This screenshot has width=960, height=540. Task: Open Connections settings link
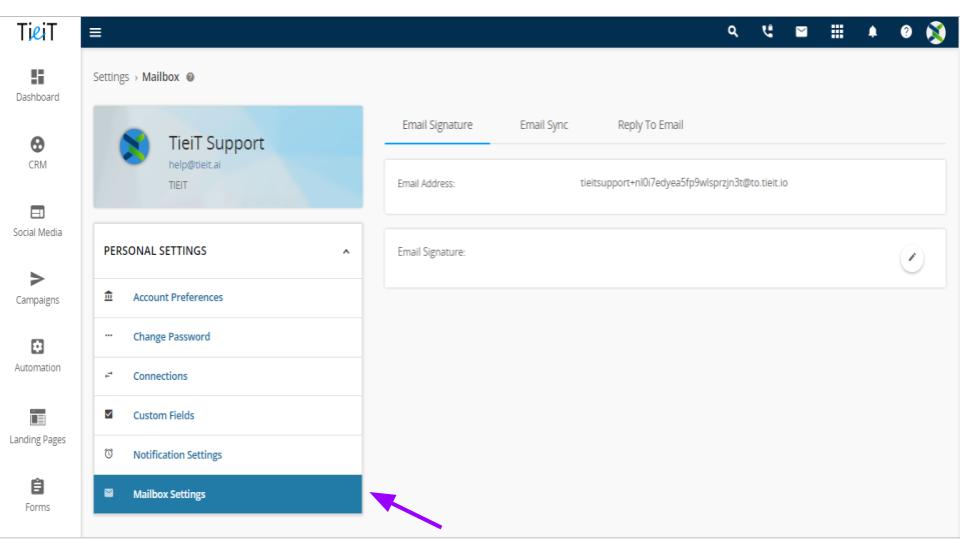[160, 376]
